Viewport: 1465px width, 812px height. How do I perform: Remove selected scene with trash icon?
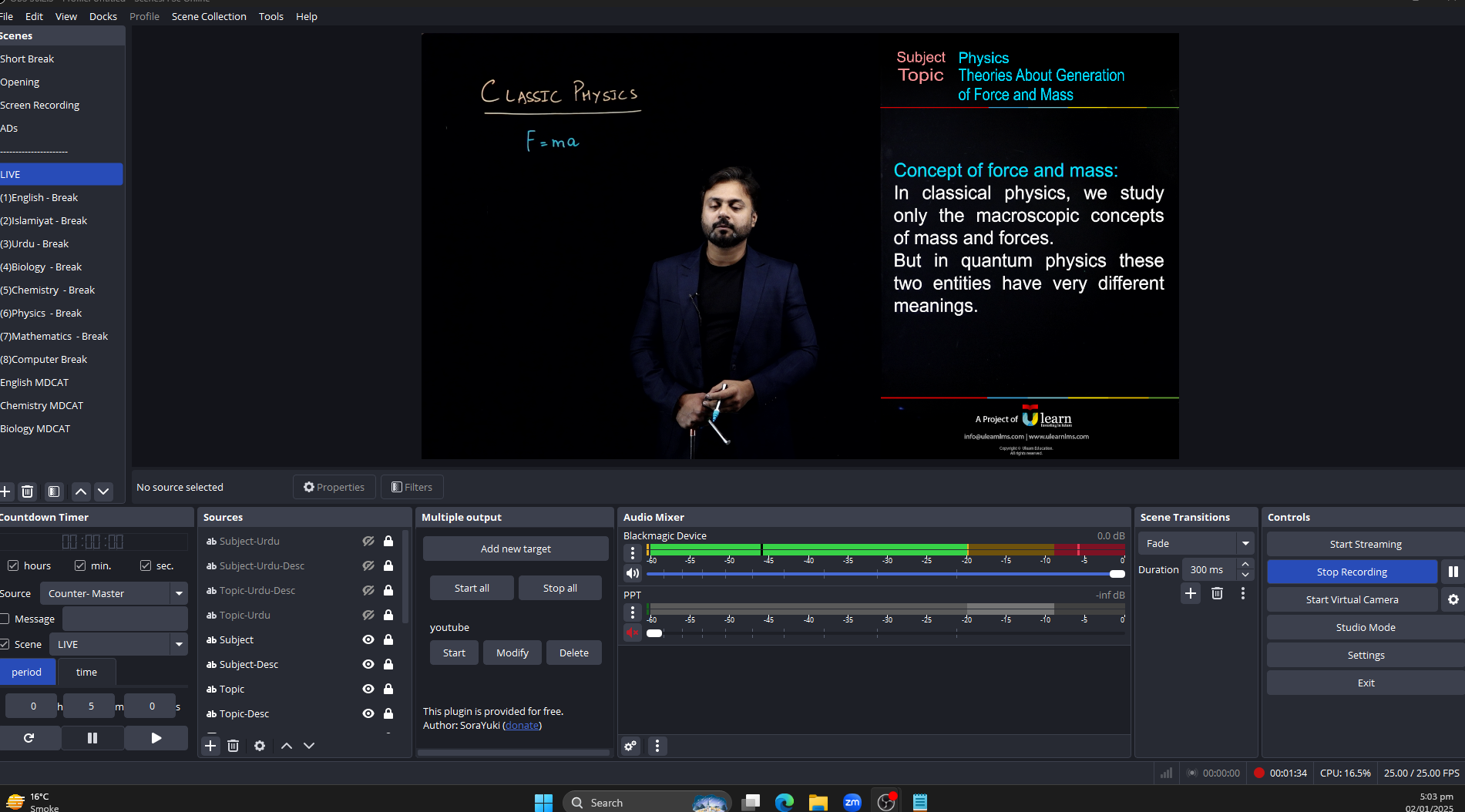(x=28, y=492)
